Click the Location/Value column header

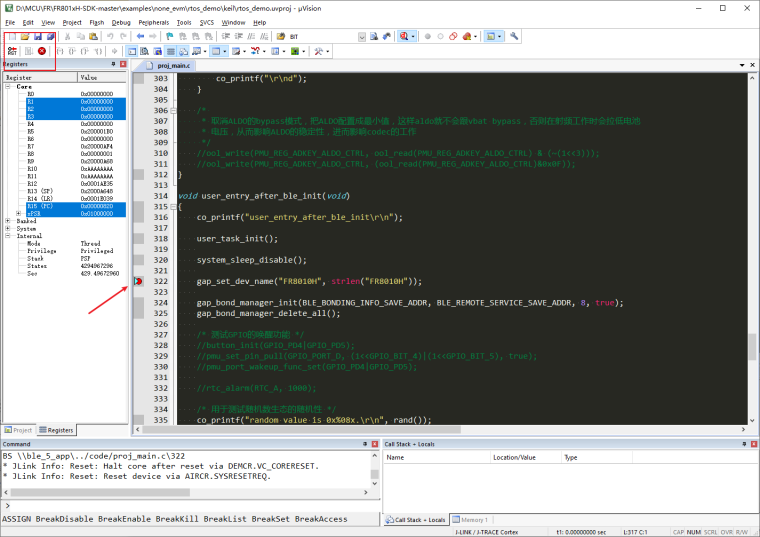[x=525, y=458]
